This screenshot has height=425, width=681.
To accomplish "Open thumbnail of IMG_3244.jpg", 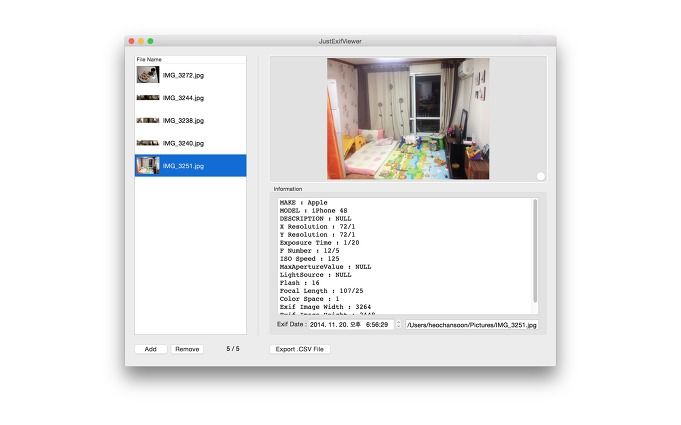I will pos(148,98).
